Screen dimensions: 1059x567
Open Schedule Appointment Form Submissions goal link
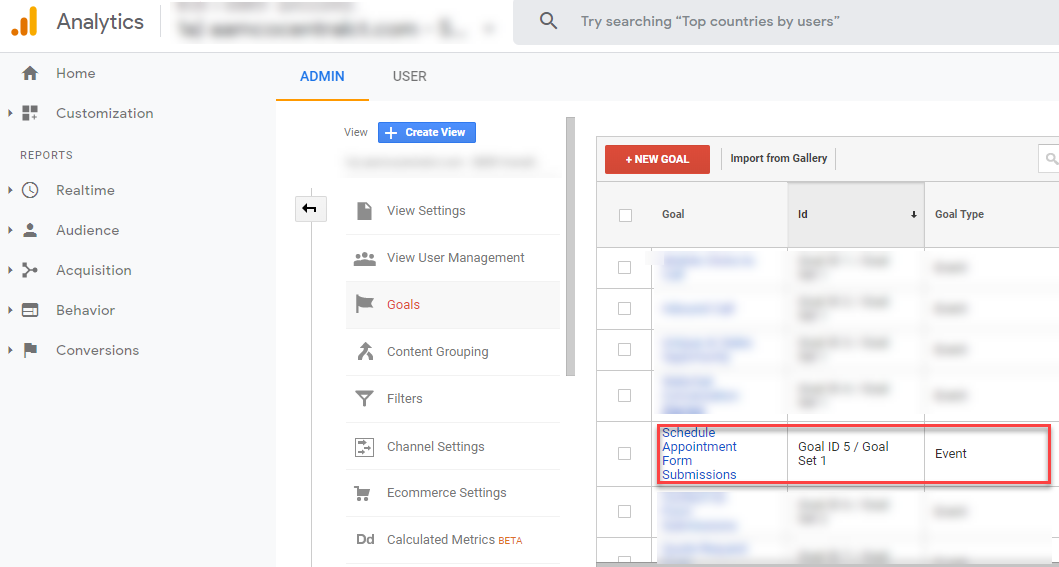pos(699,454)
